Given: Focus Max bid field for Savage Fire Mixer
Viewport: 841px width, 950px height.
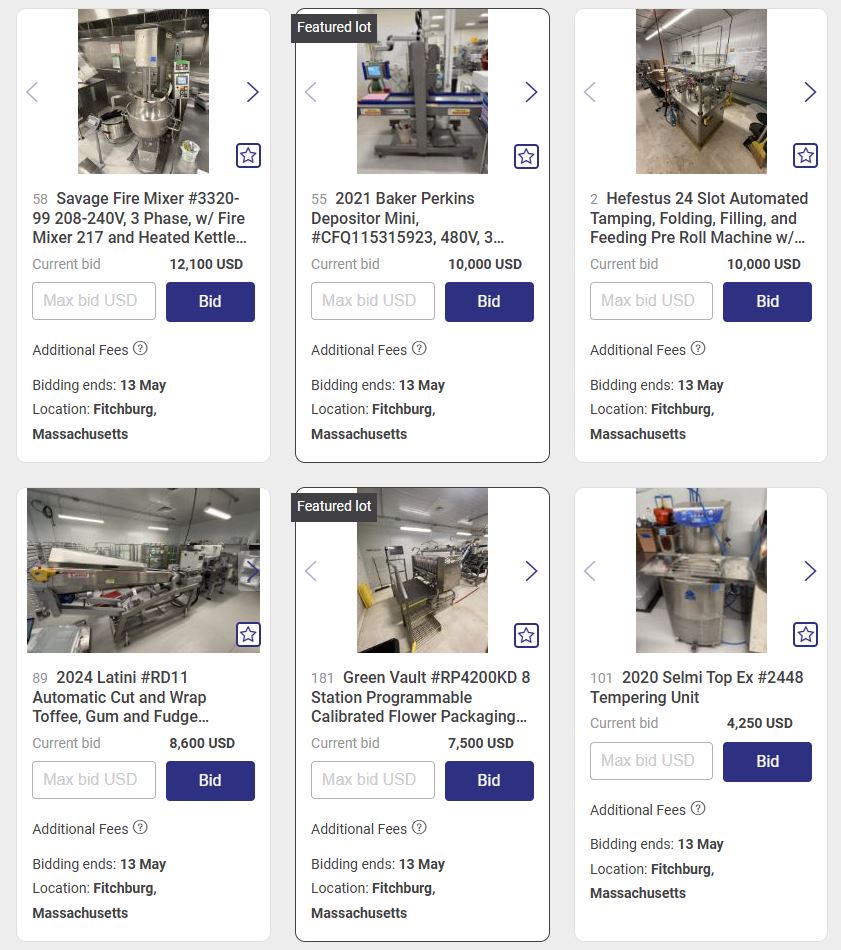Looking at the screenshot, I should click(x=94, y=301).
